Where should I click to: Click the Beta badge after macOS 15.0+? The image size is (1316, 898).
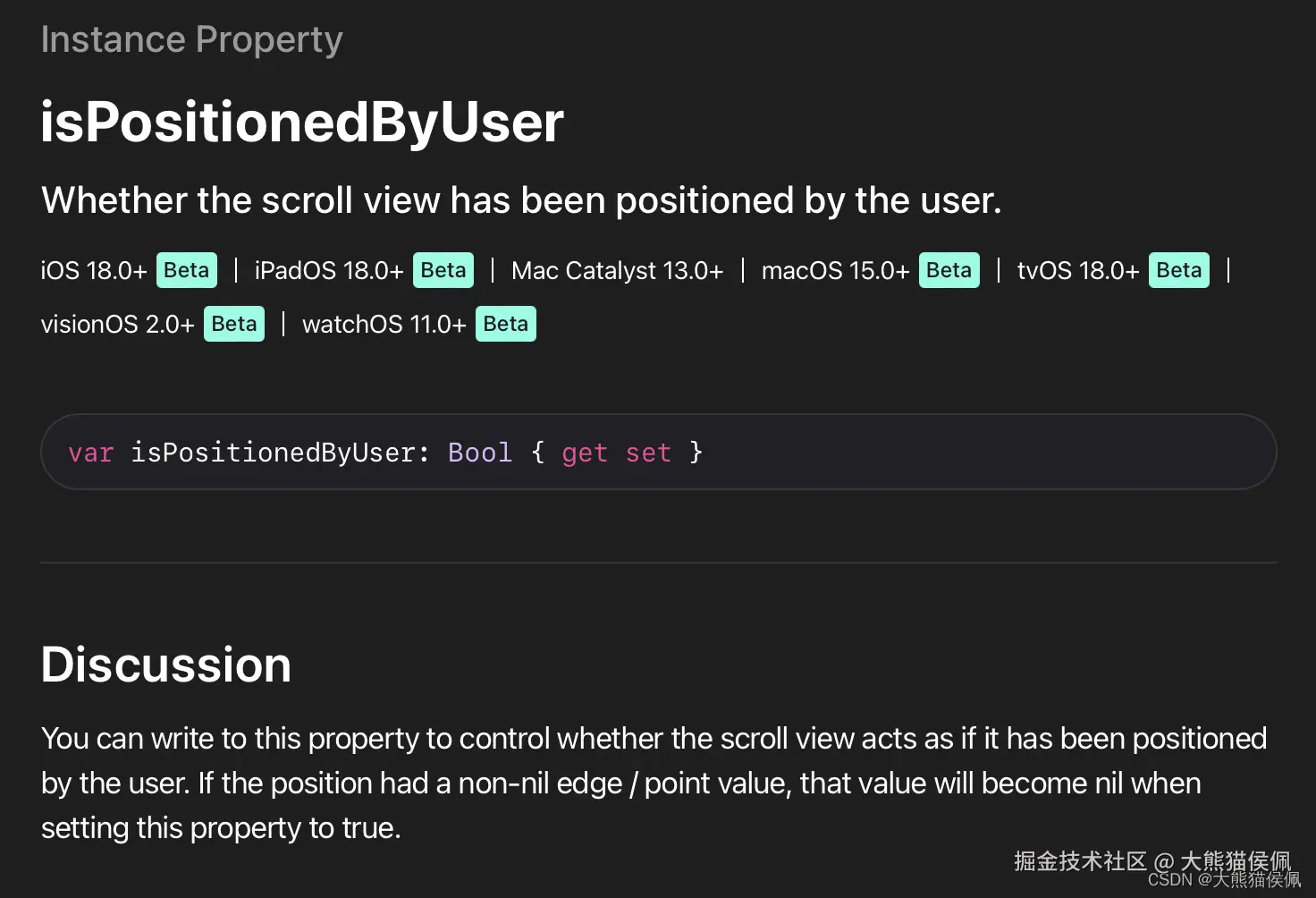pos(949,270)
